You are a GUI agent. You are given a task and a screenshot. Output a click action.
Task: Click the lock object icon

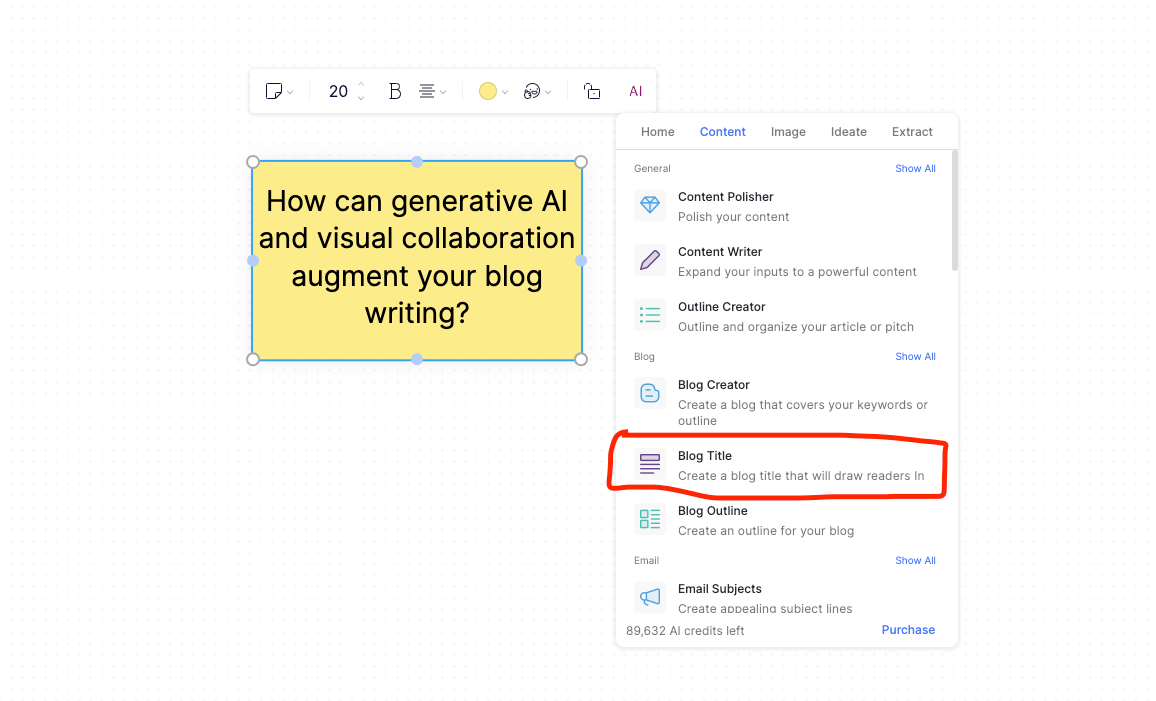tap(592, 91)
